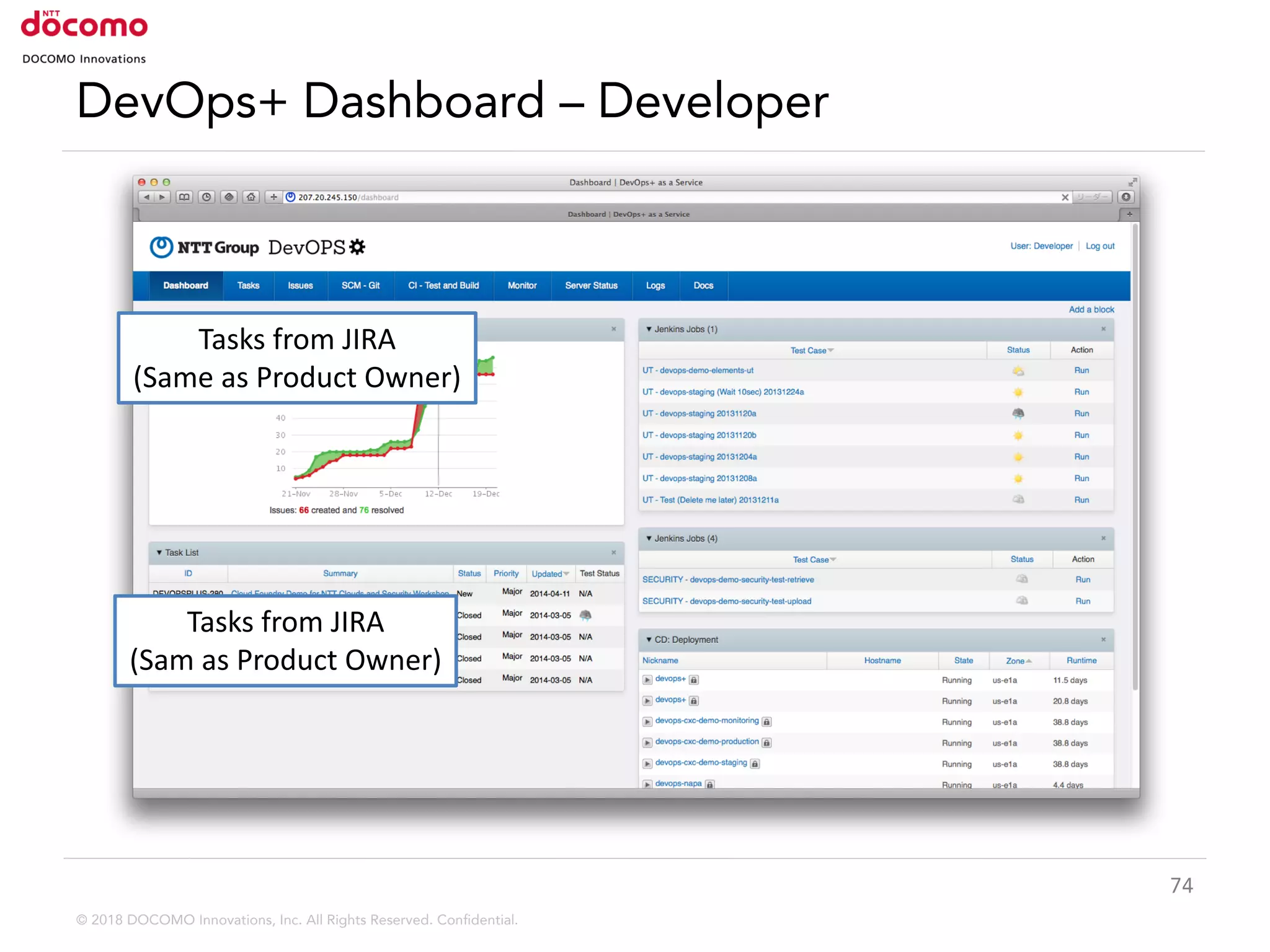Click the lock icon for devops+ running 11.5 days
The width and height of the screenshot is (1270, 952).
click(x=694, y=680)
